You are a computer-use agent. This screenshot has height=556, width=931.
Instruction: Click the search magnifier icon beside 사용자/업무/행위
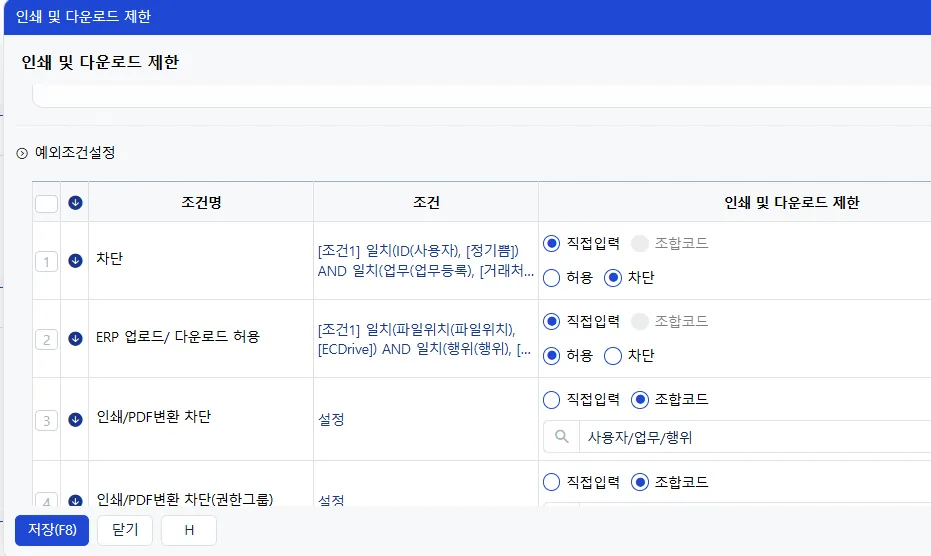561,437
